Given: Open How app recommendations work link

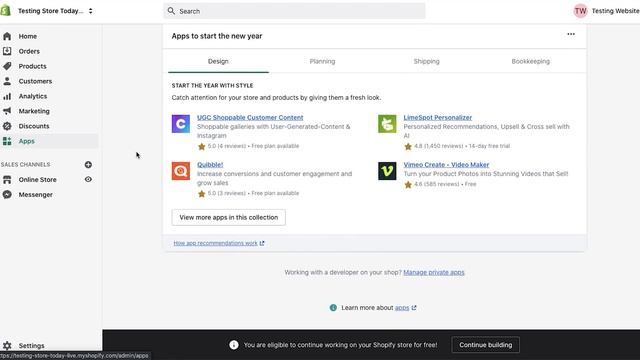Looking at the screenshot, I should tap(219, 243).
